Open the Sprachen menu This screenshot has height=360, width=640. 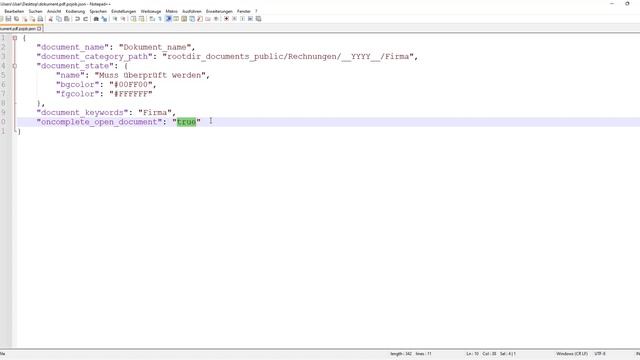[x=98, y=11]
